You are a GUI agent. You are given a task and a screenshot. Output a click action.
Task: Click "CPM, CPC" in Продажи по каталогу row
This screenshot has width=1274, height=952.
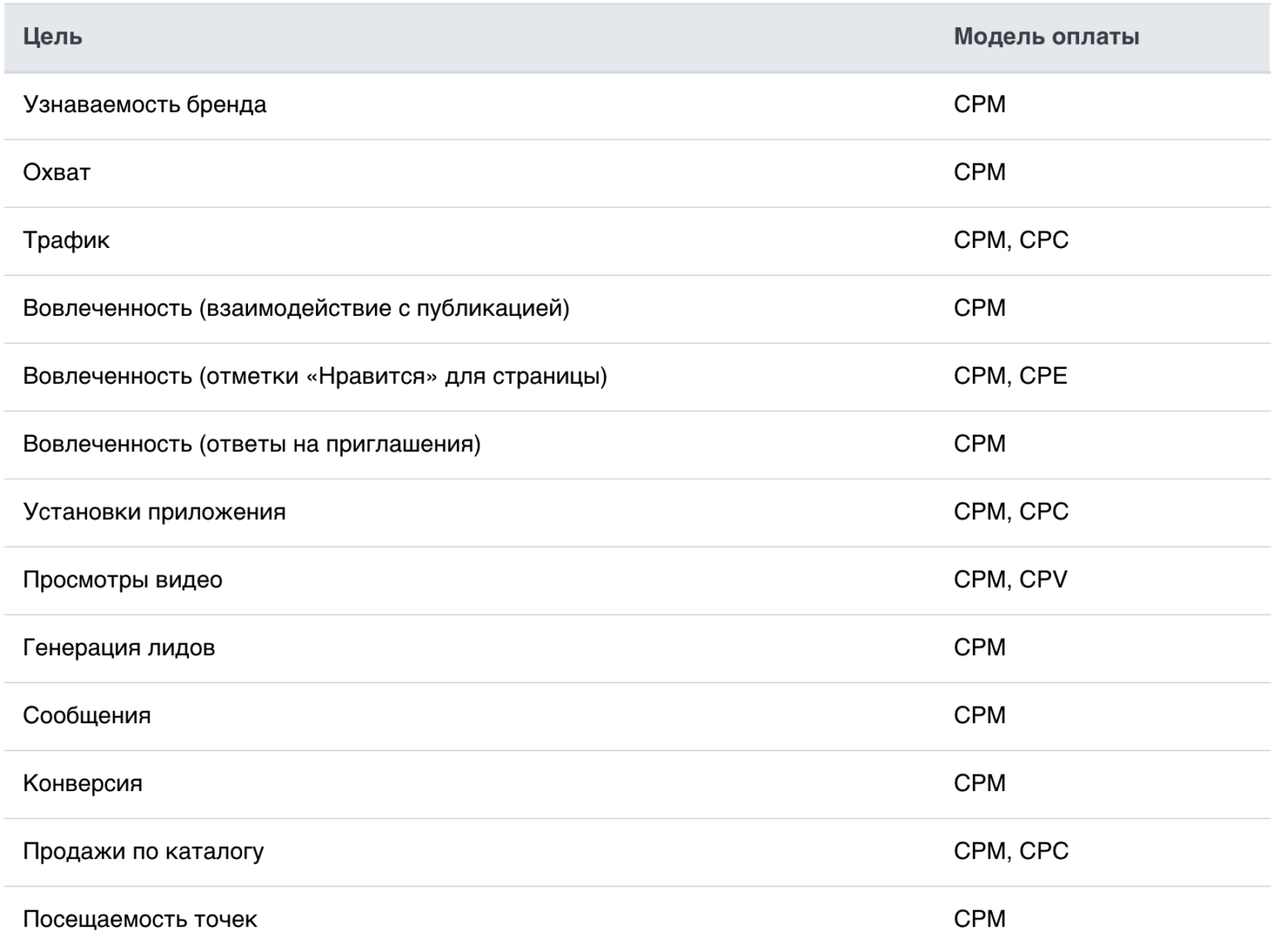1010,852
